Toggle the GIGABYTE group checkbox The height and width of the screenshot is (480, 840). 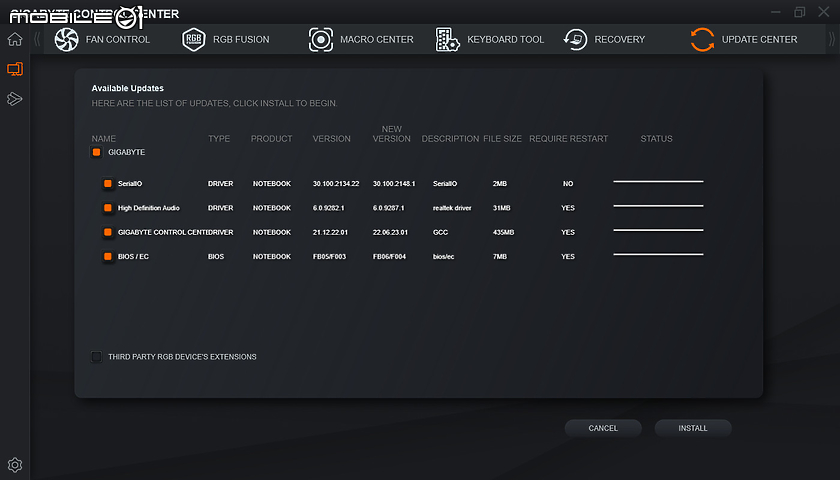point(96,152)
